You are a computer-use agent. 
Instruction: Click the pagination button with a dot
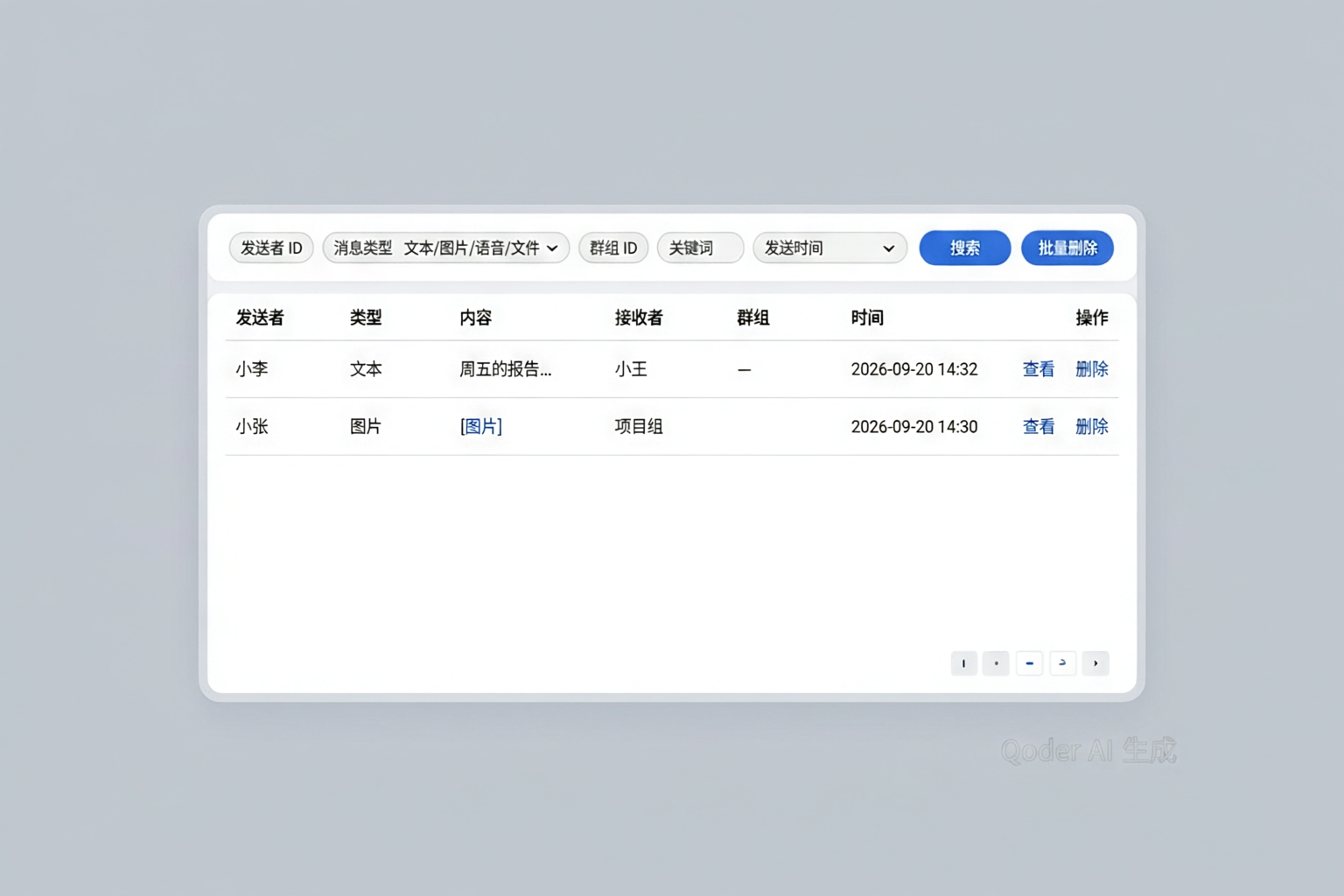point(996,663)
